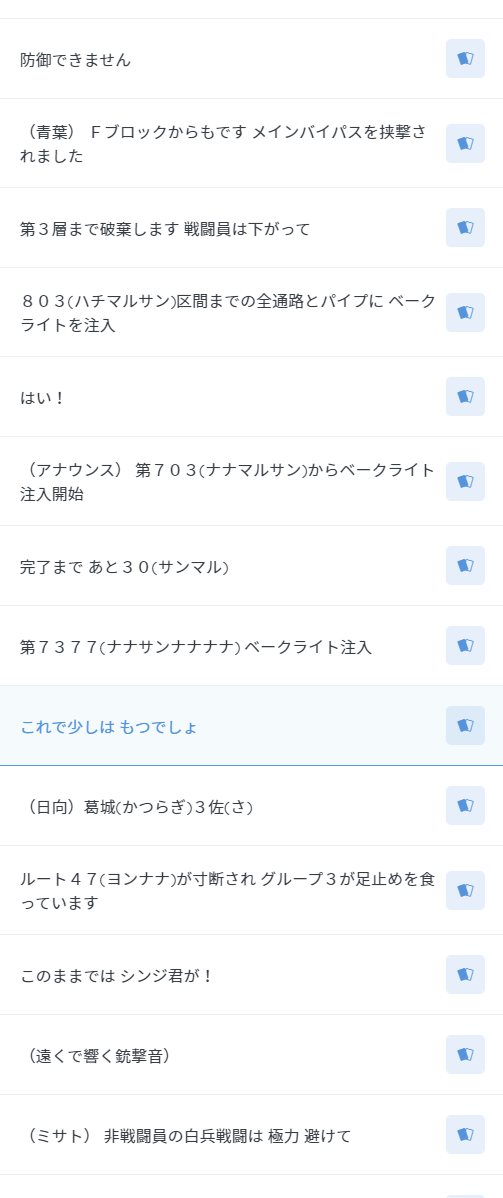This screenshot has height=1198, width=503.
Task: Click flashcard icon next to はい！
Action: (x=465, y=397)
